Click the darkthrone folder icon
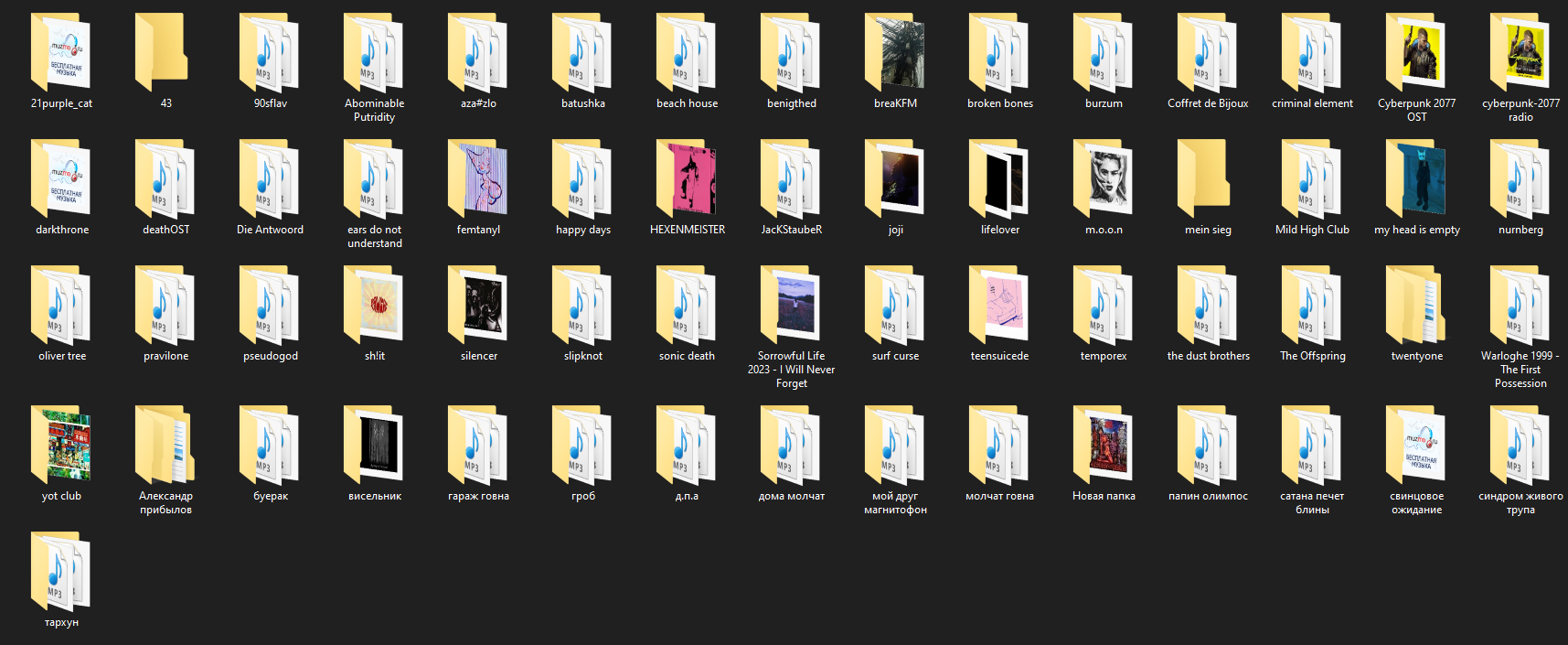Viewport: 1568px width, 645px height. pyautogui.click(x=61, y=177)
